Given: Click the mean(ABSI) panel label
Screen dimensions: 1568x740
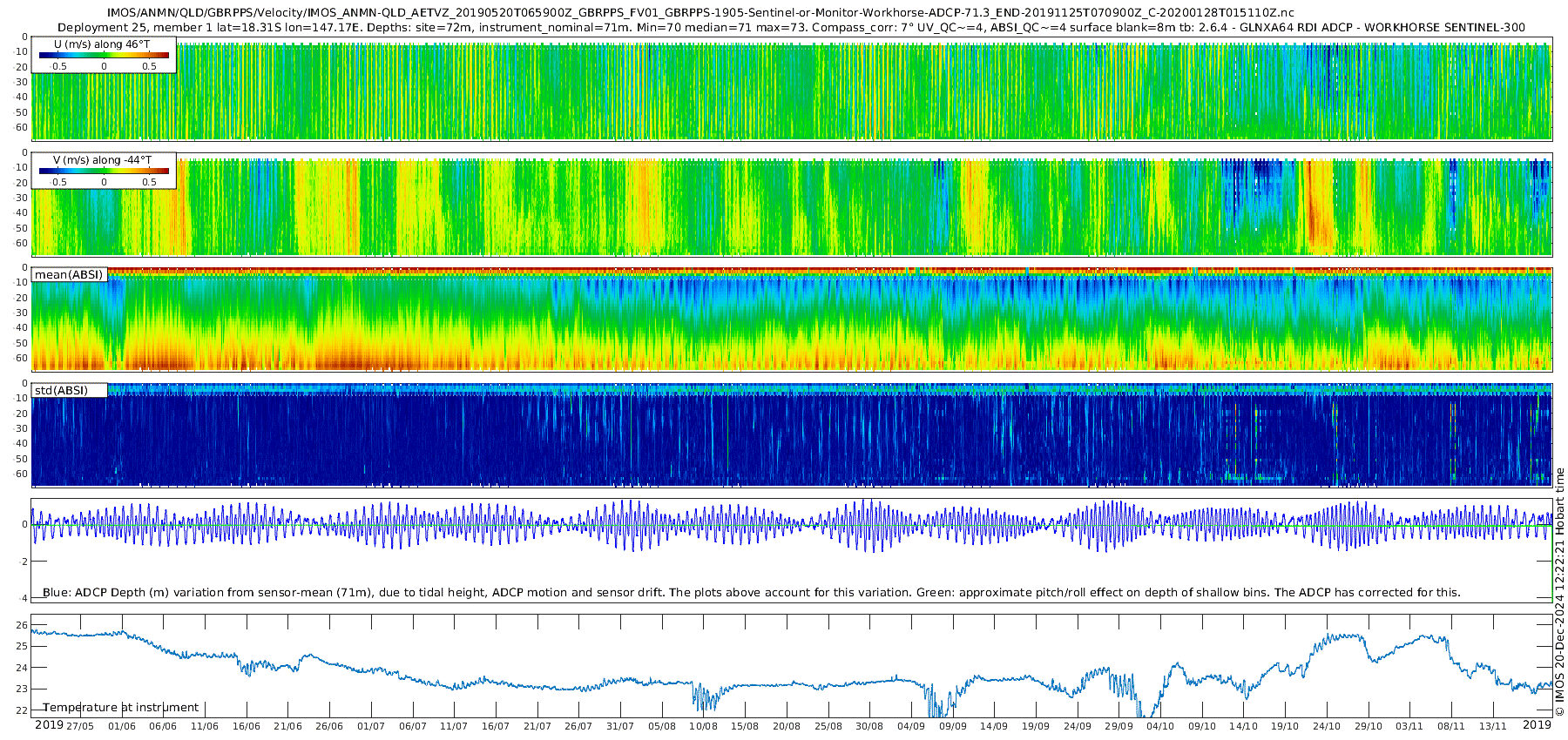Looking at the screenshot, I should pos(69,275).
